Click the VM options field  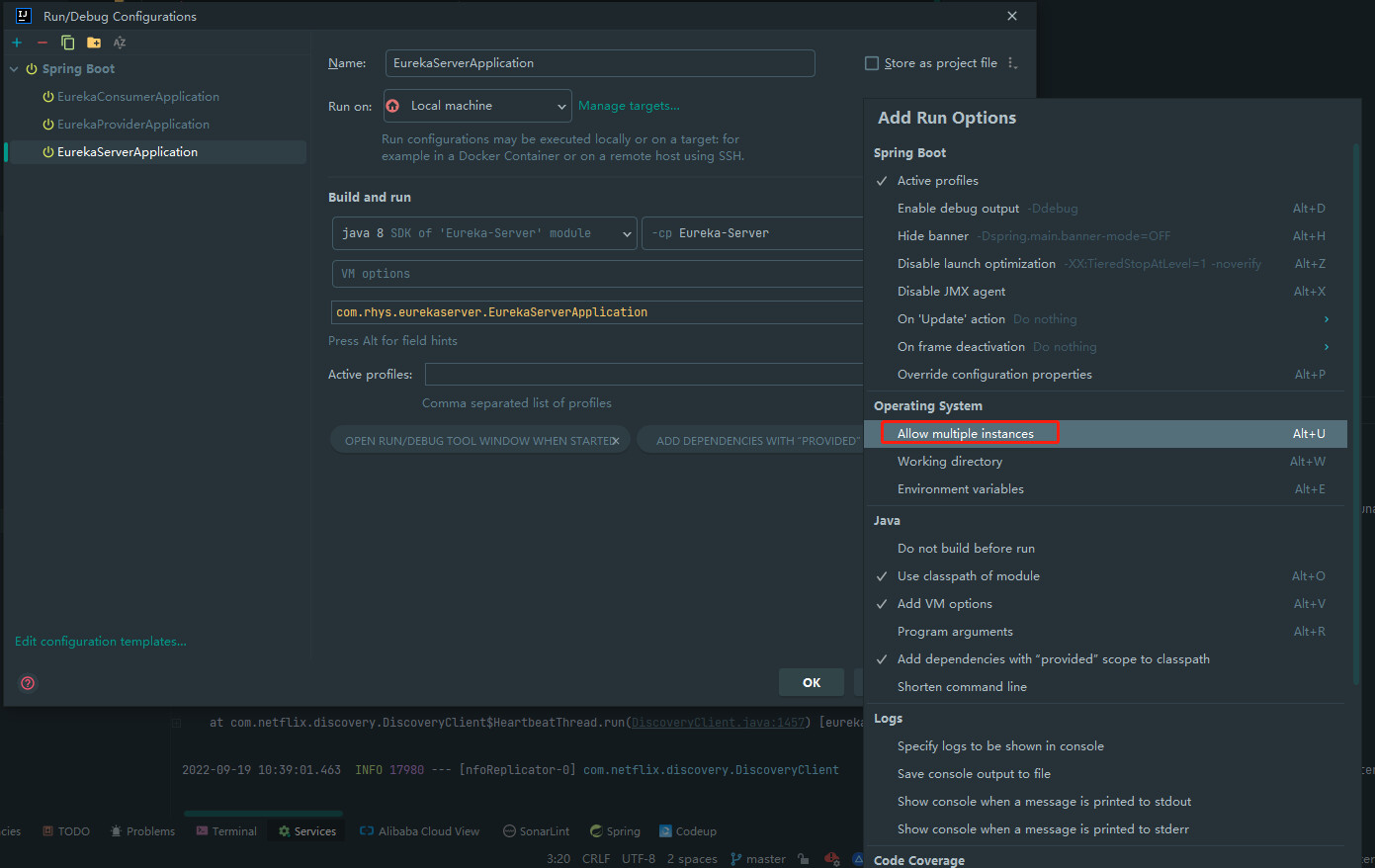point(598,274)
